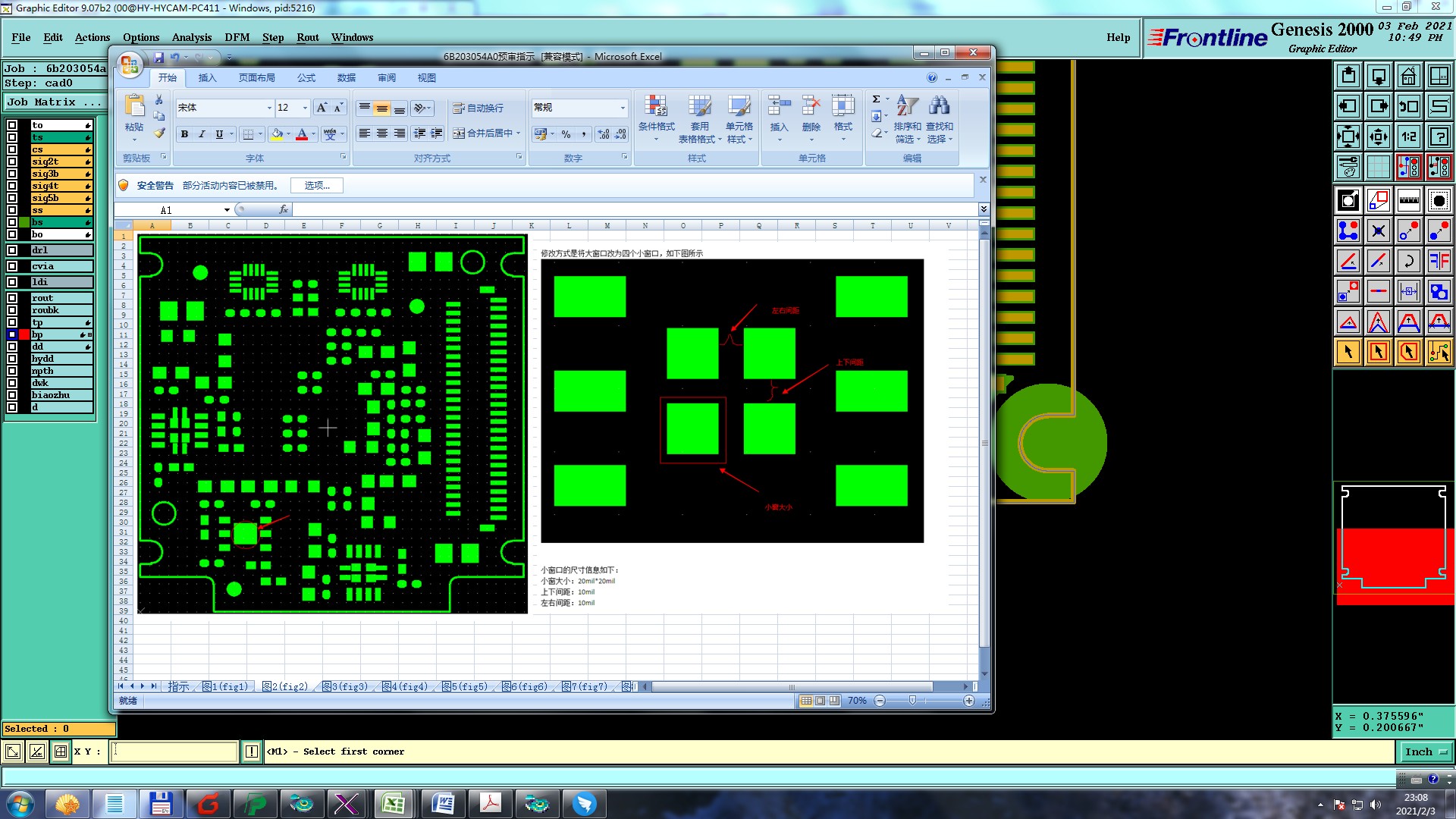The width and height of the screenshot is (1456, 819).
Task: Toggle visibility checkbox for layer sig2t
Action: pyautogui.click(x=12, y=162)
